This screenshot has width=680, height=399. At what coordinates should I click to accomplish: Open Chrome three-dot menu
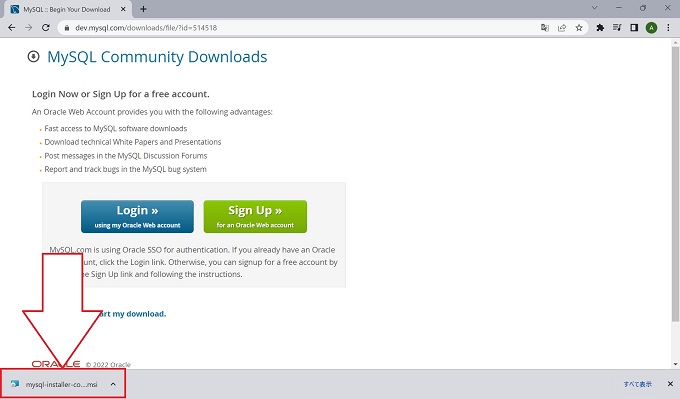[668, 28]
